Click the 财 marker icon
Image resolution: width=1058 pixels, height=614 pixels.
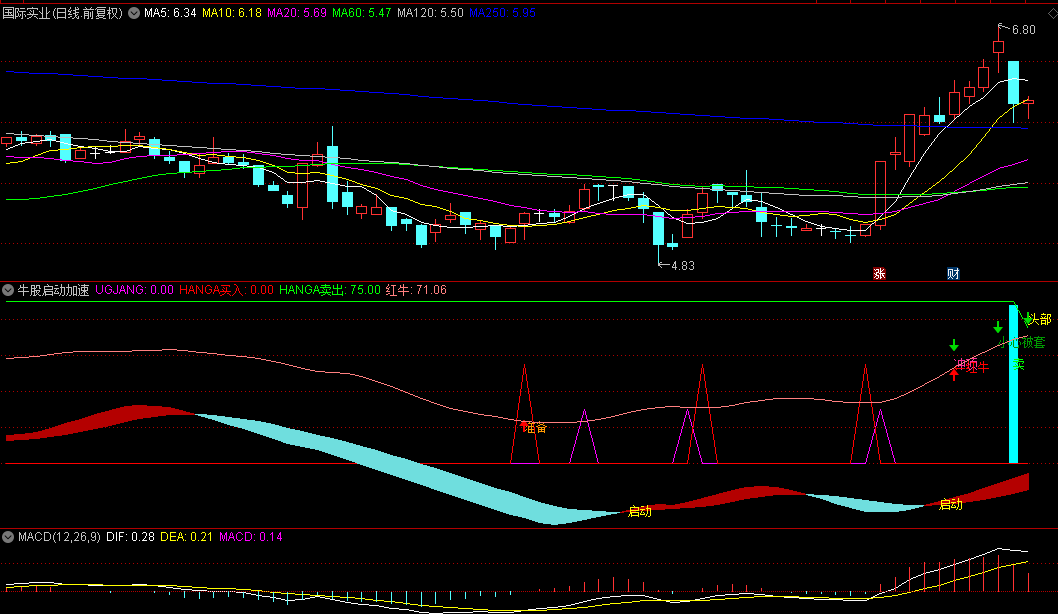[953, 273]
